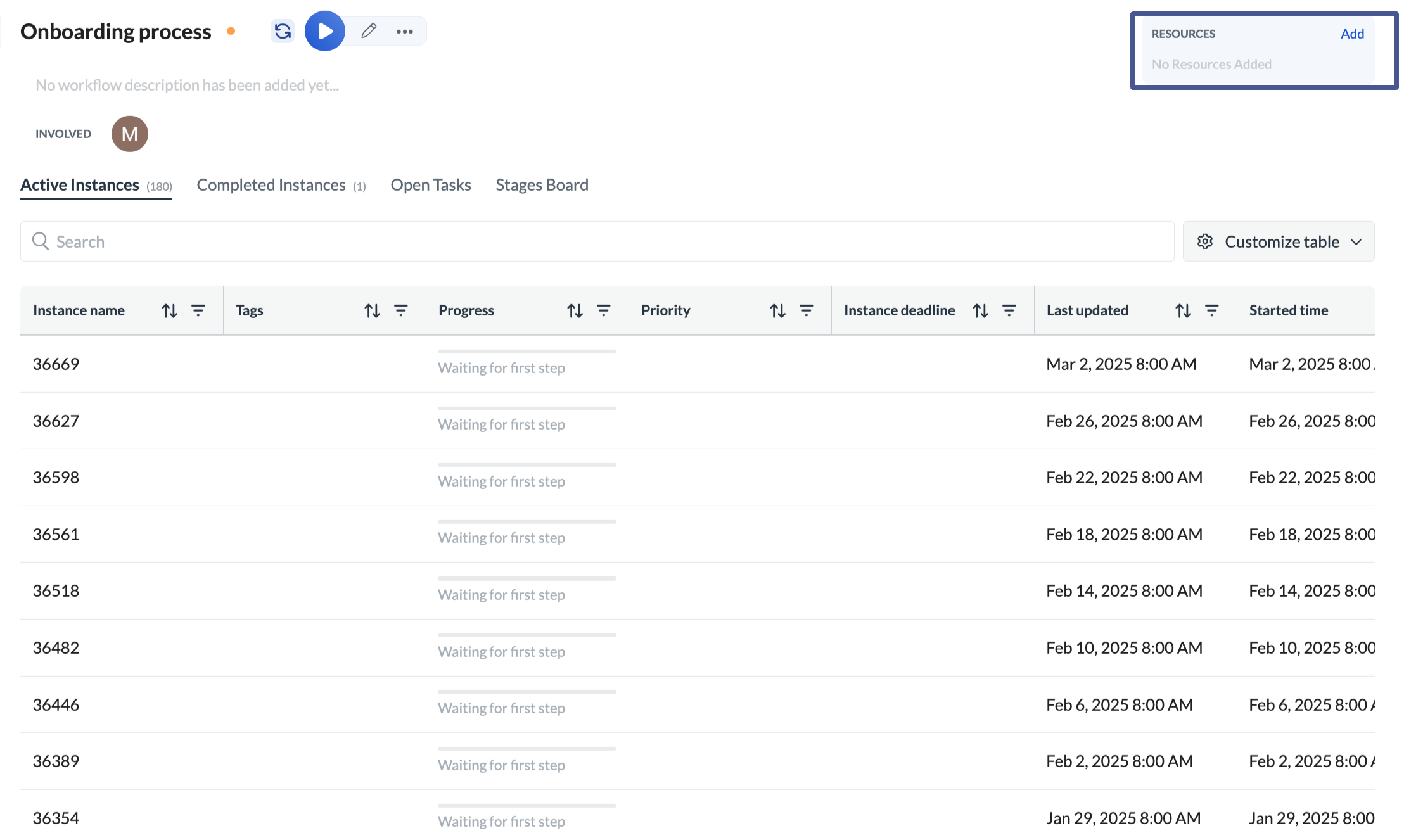Sort by Priority column
This screenshot has height=840, width=1404.
coord(777,310)
